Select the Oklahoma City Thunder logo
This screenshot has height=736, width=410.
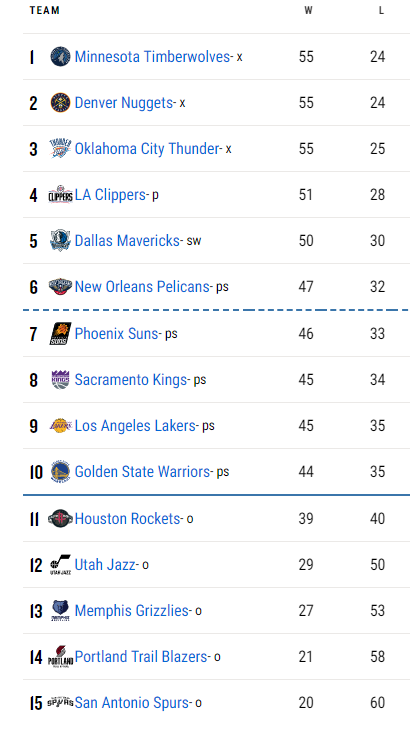click(60, 149)
